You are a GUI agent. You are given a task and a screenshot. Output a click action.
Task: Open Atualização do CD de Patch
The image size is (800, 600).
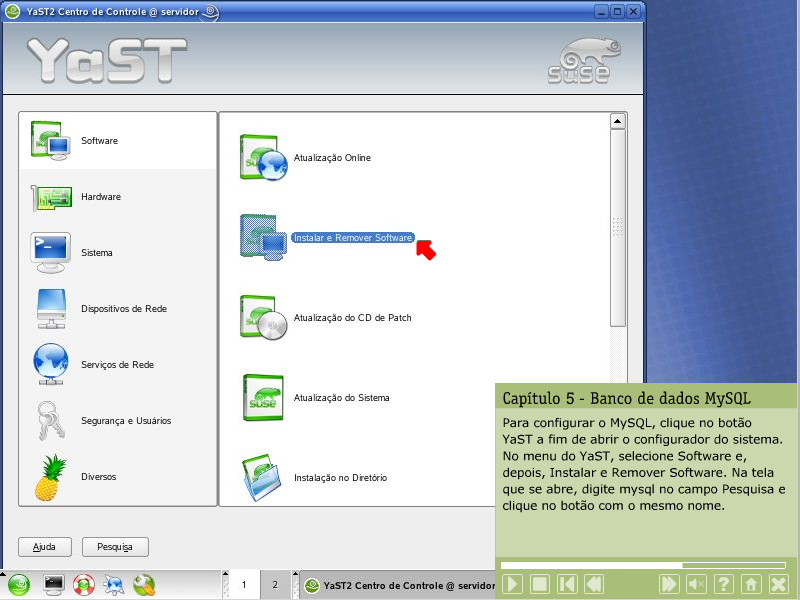[x=352, y=318]
